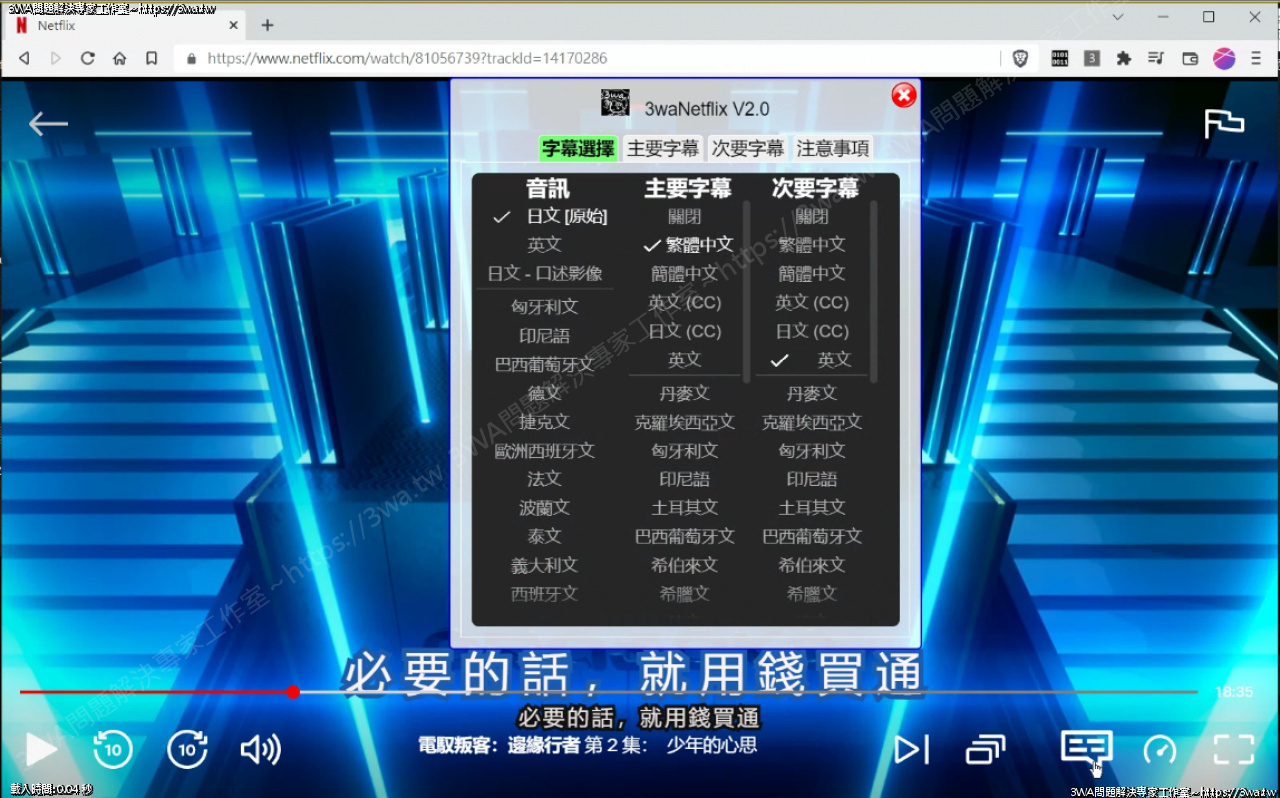Choose 匈牙利文 audio option
Viewport: 1280px width, 798px height.
(x=544, y=306)
